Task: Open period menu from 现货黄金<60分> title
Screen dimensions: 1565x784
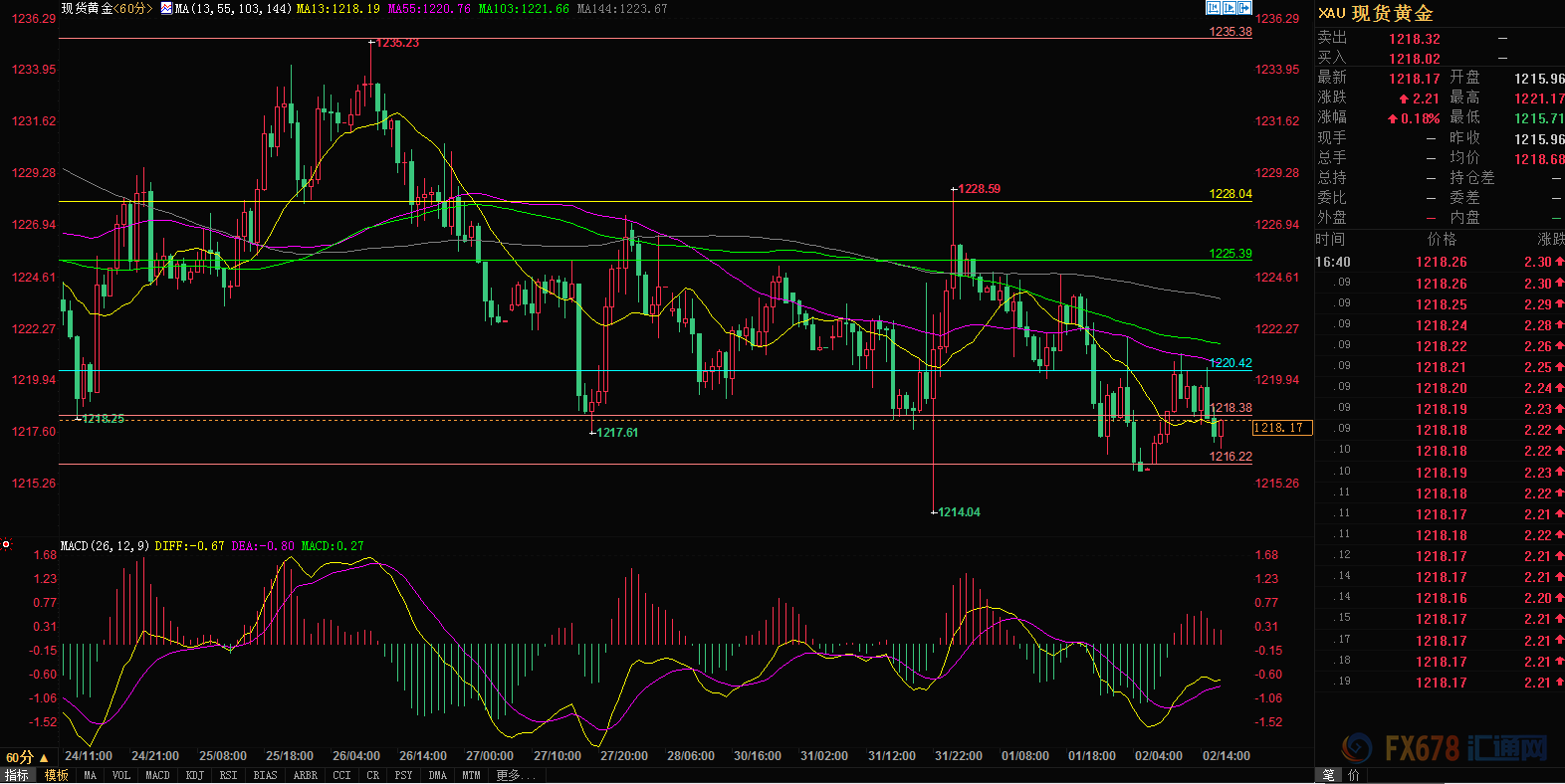Action: pos(107,9)
